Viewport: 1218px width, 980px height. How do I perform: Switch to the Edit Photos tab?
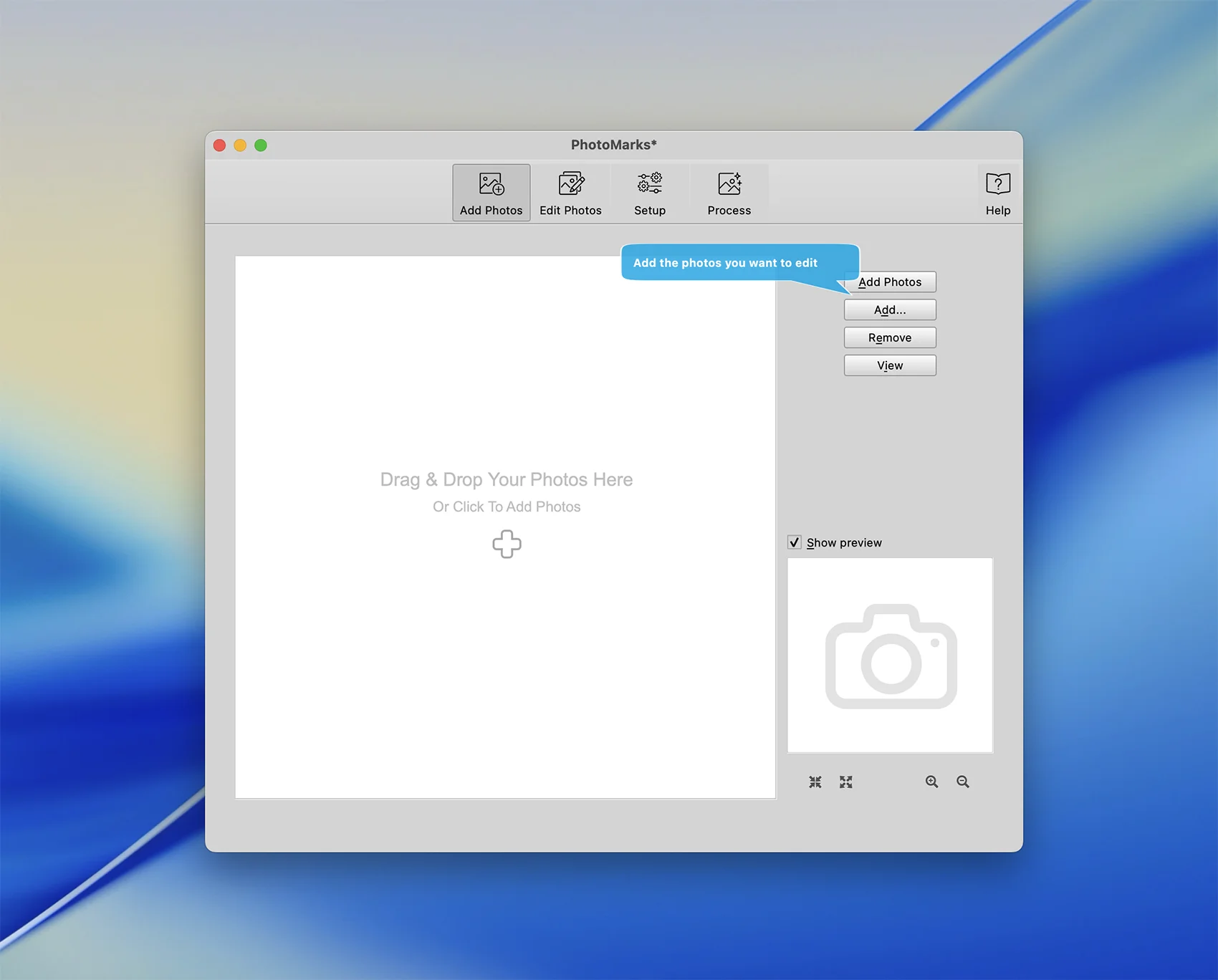tap(570, 193)
